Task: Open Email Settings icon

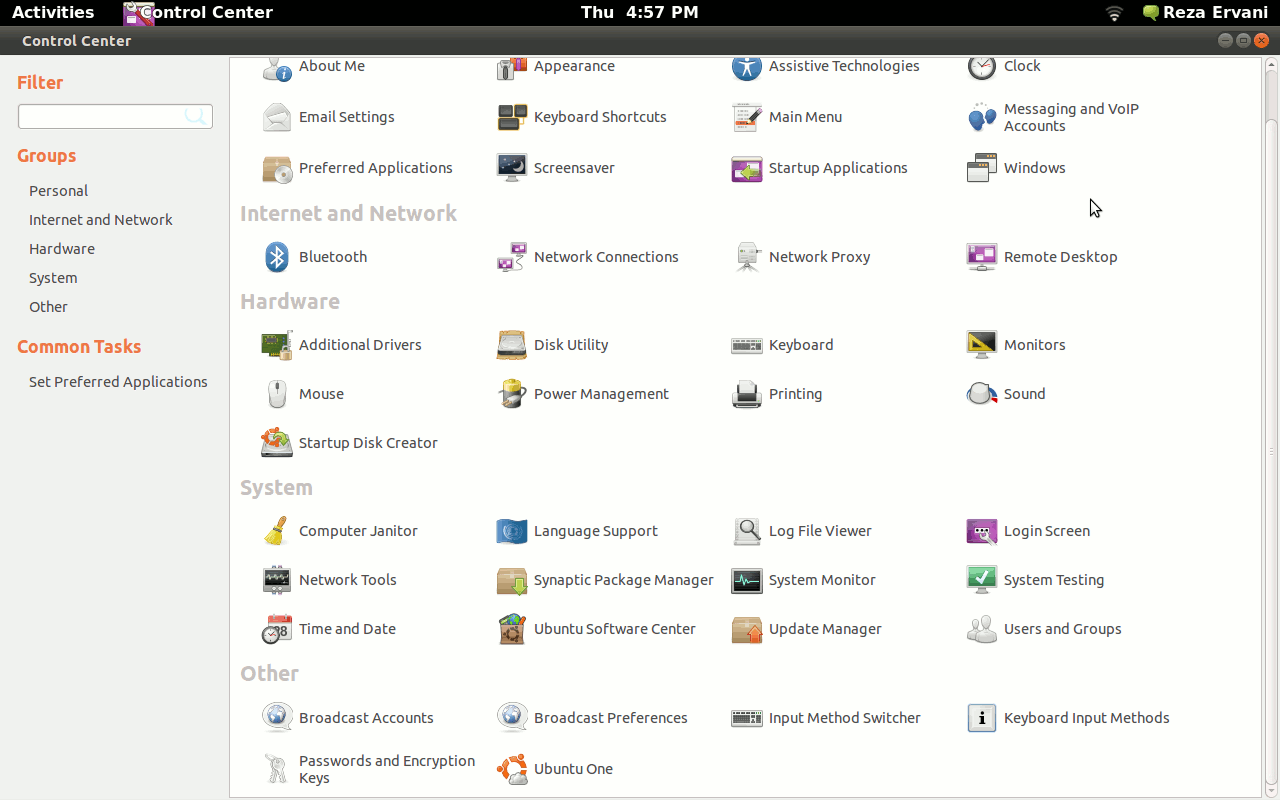Action: pos(277,117)
